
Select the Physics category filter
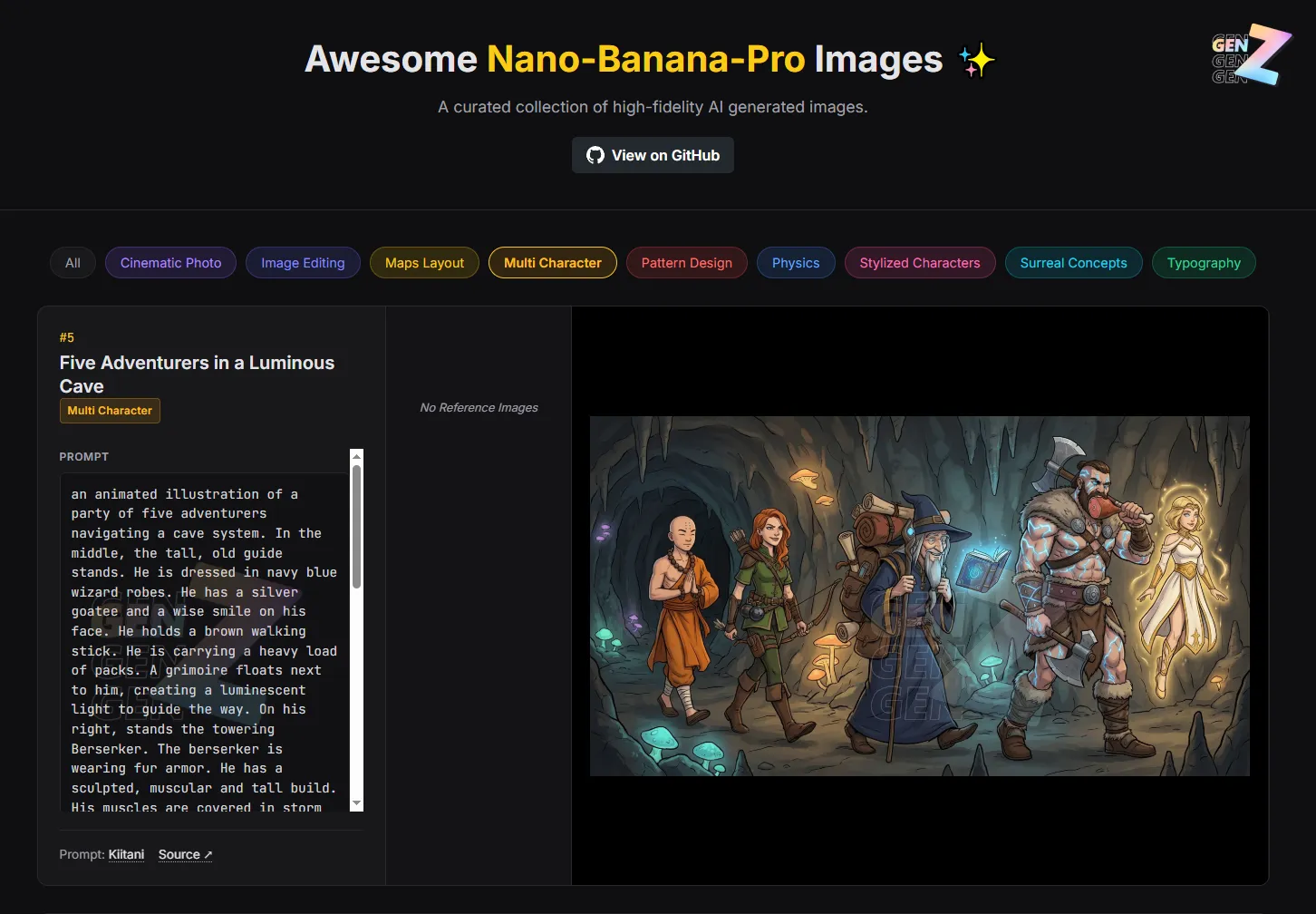795,262
